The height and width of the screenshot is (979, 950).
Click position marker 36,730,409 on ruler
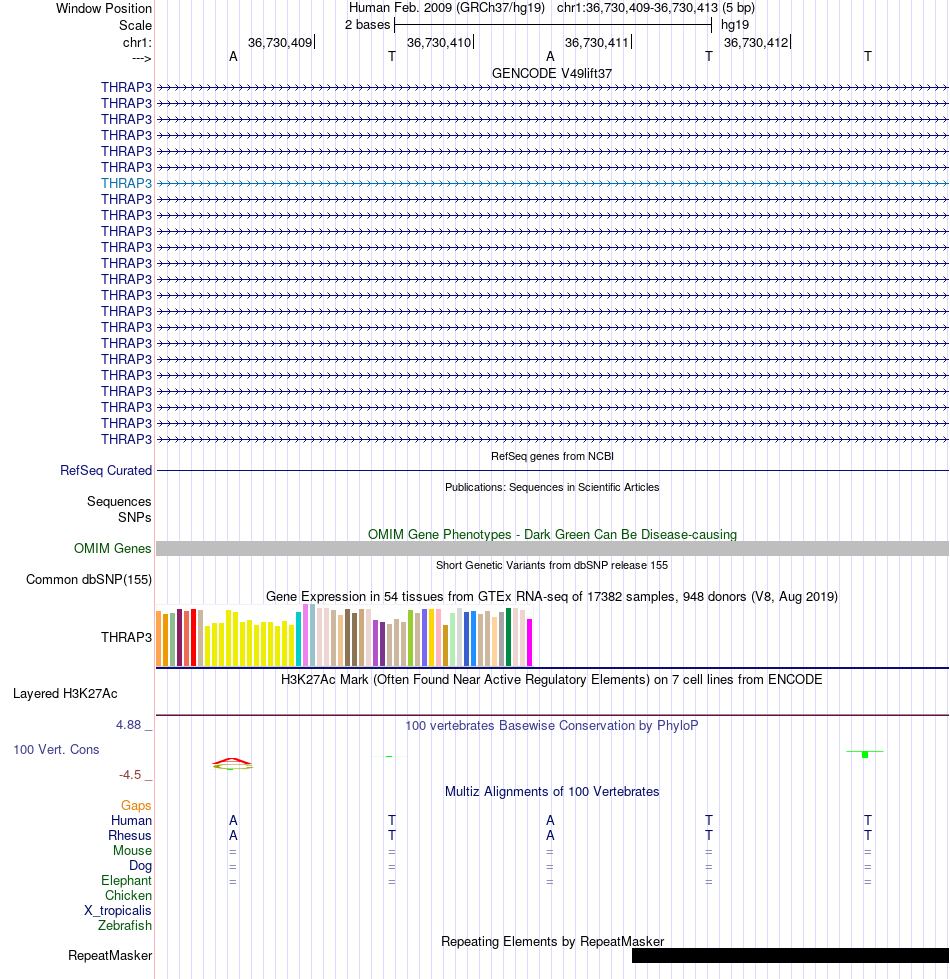[281, 42]
